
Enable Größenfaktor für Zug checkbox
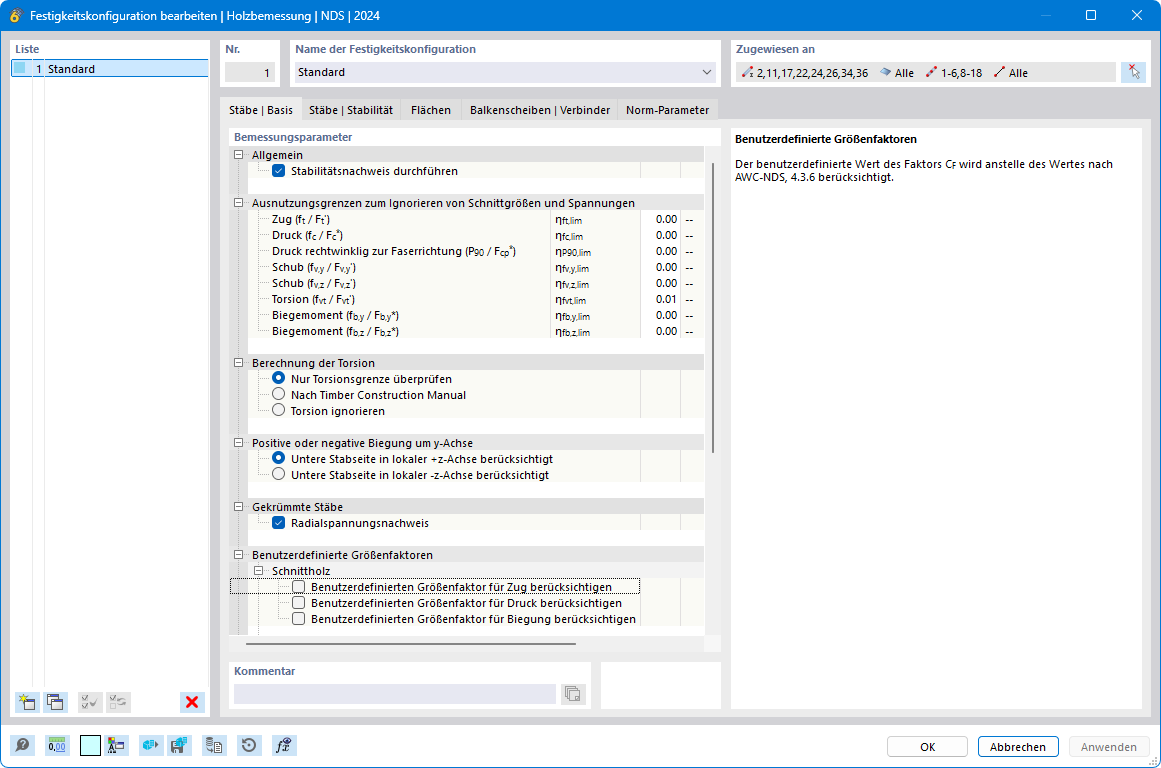[x=298, y=587]
